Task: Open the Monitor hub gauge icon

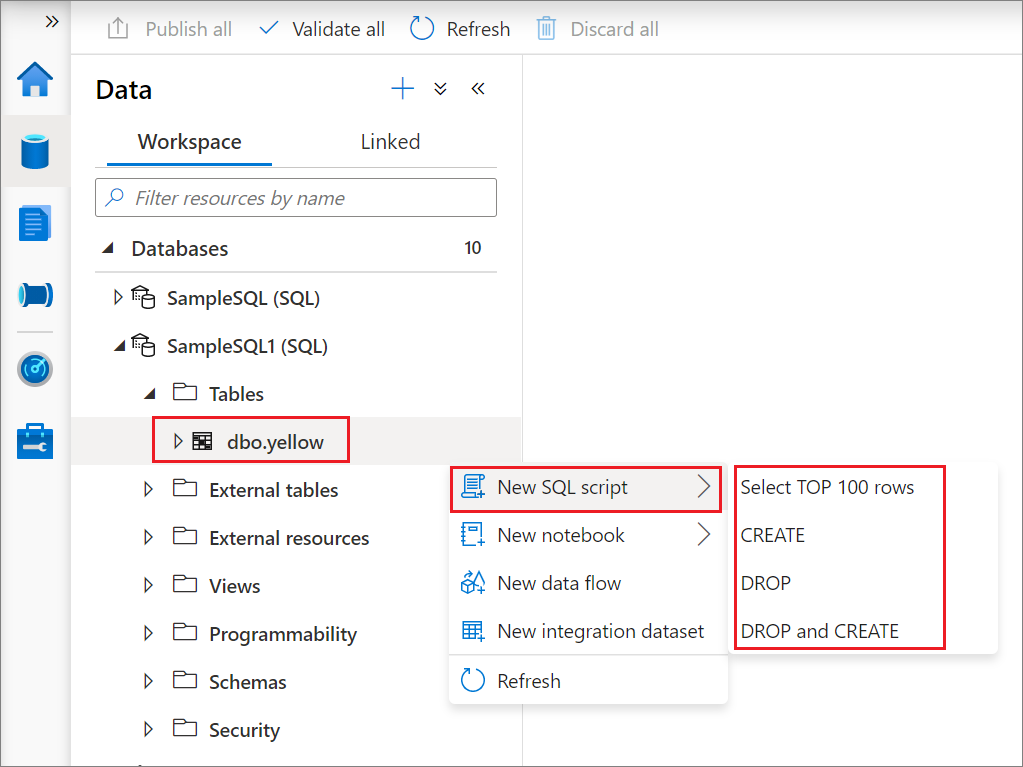Action: tap(36, 369)
